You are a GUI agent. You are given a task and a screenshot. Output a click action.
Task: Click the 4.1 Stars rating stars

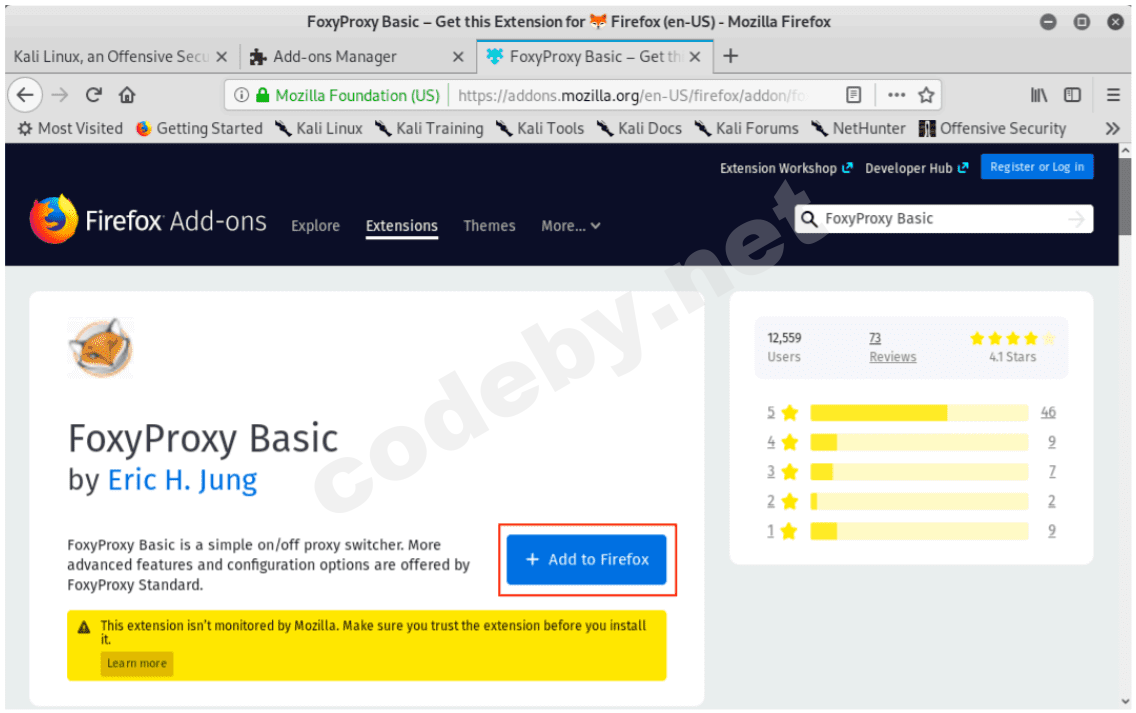1013,338
